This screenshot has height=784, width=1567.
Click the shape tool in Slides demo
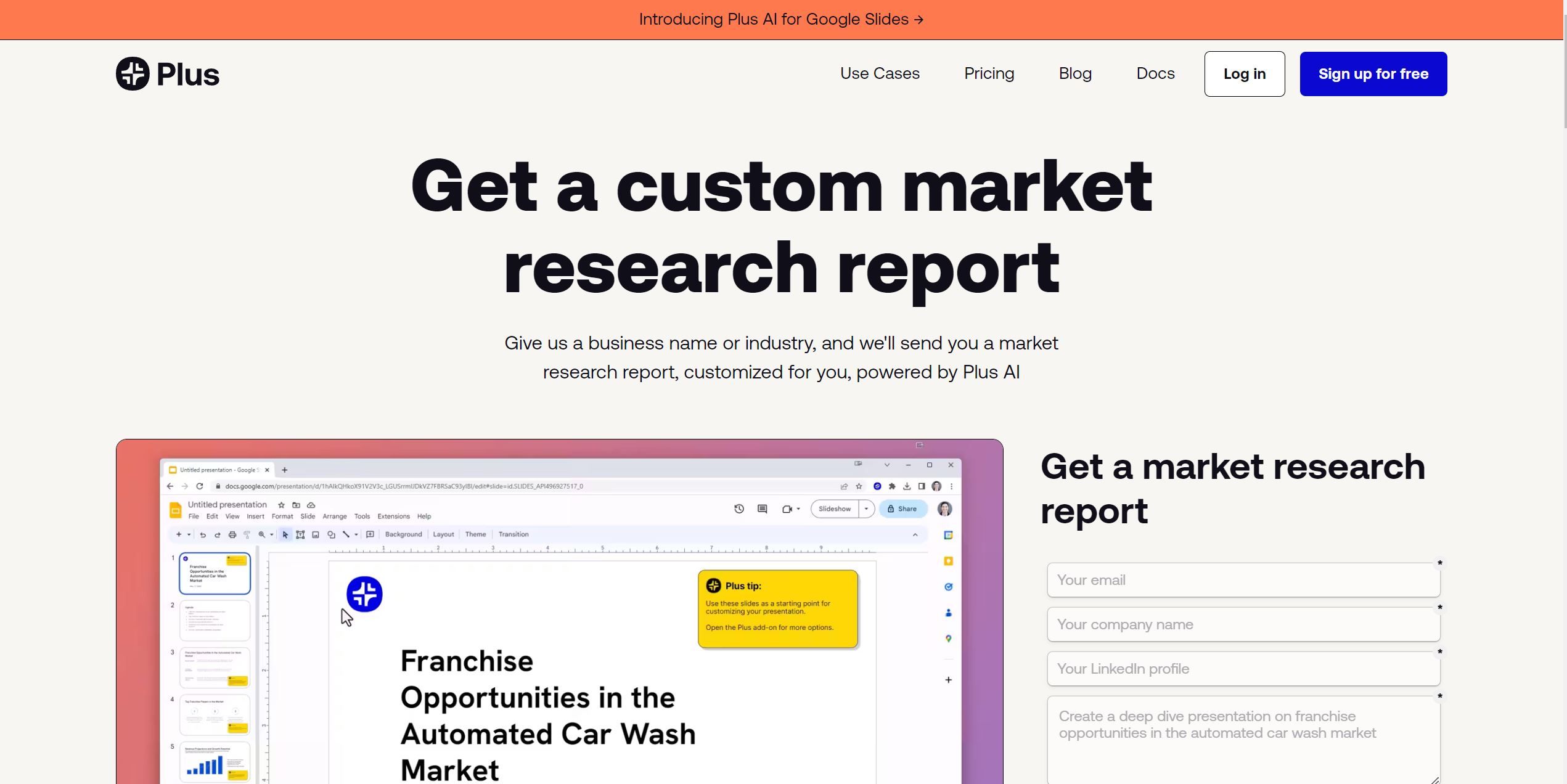331,535
